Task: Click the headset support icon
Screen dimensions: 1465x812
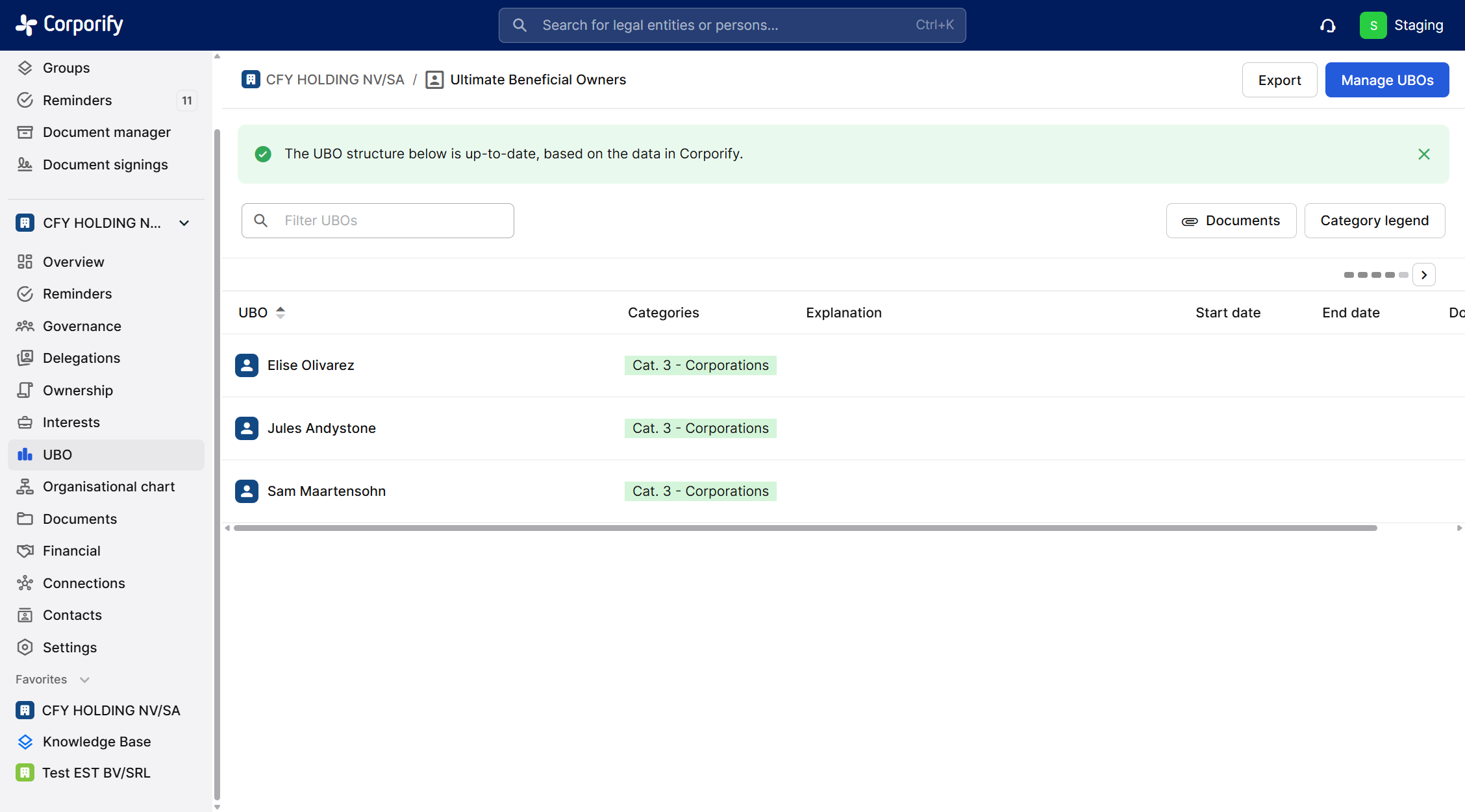Action: click(x=1328, y=25)
